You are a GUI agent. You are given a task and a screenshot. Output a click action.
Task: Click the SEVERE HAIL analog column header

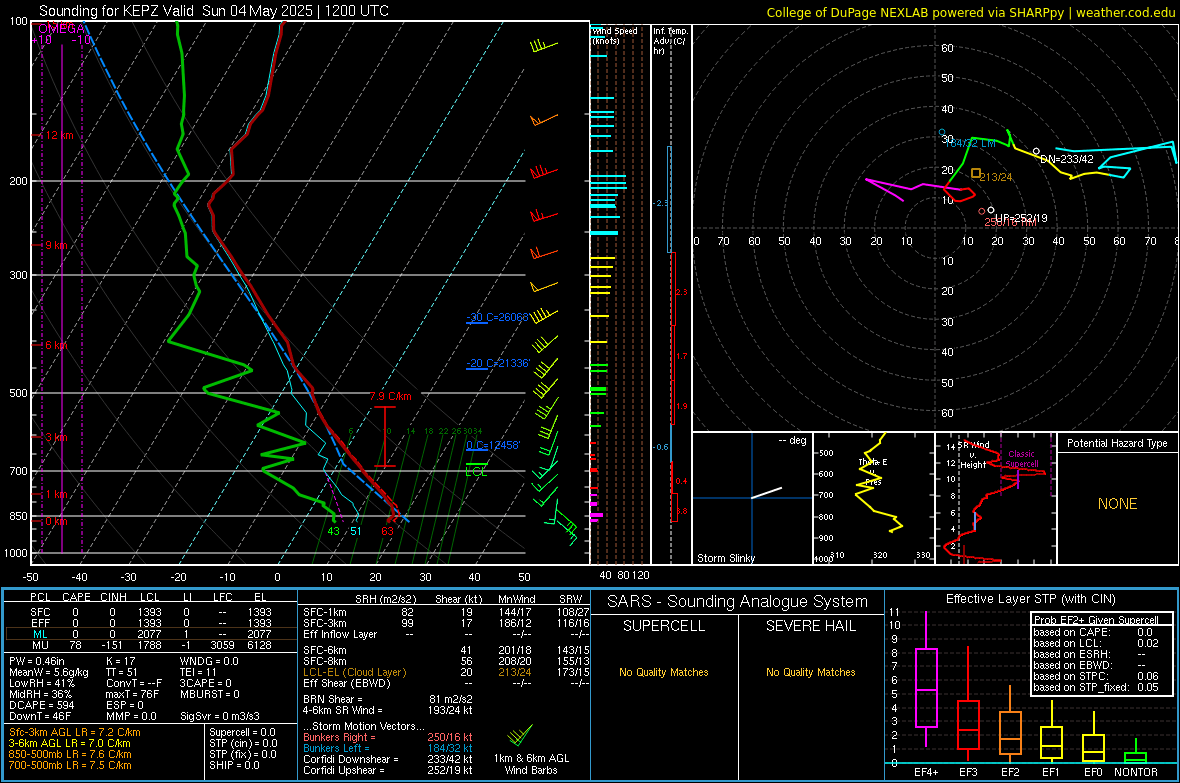click(810, 626)
